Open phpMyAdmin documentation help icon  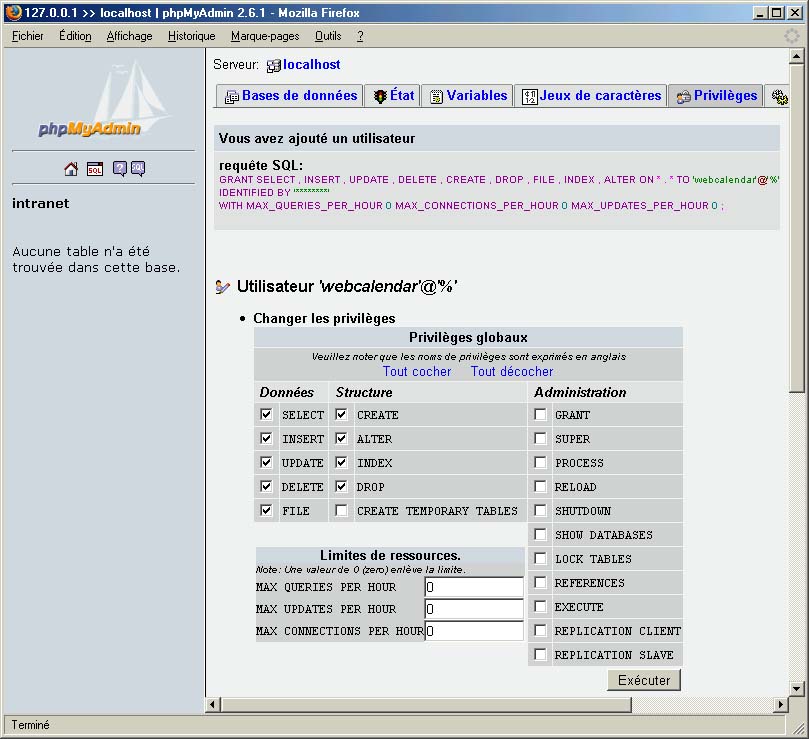[120, 169]
